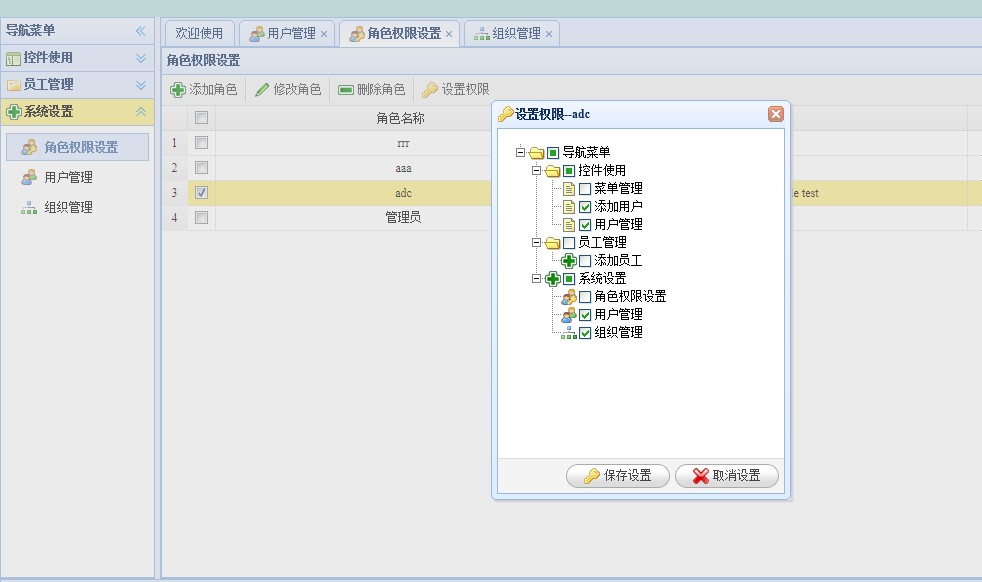Collapse the 员工管理 tree node

(536, 242)
